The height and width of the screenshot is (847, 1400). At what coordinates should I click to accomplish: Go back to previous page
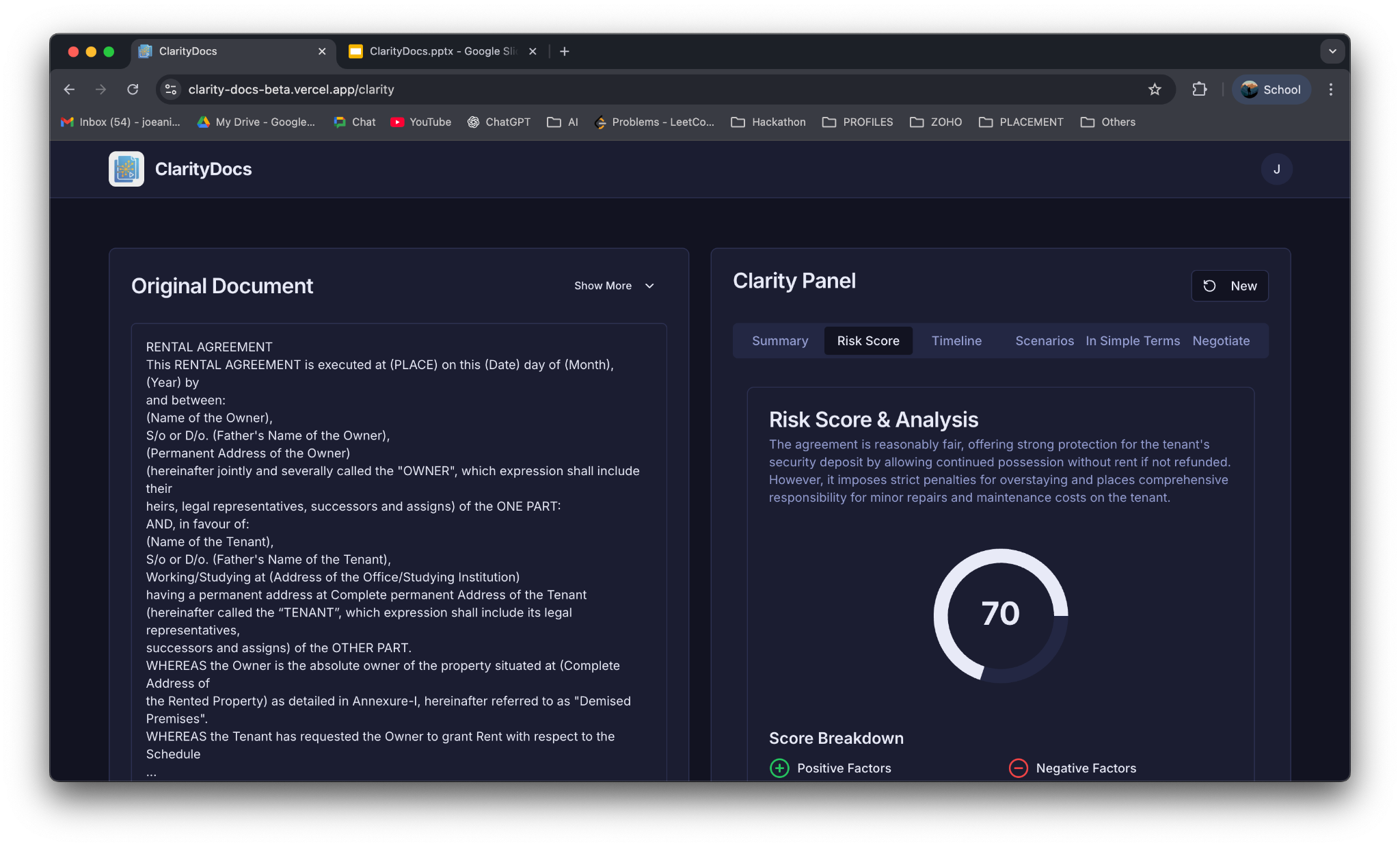coord(69,90)
